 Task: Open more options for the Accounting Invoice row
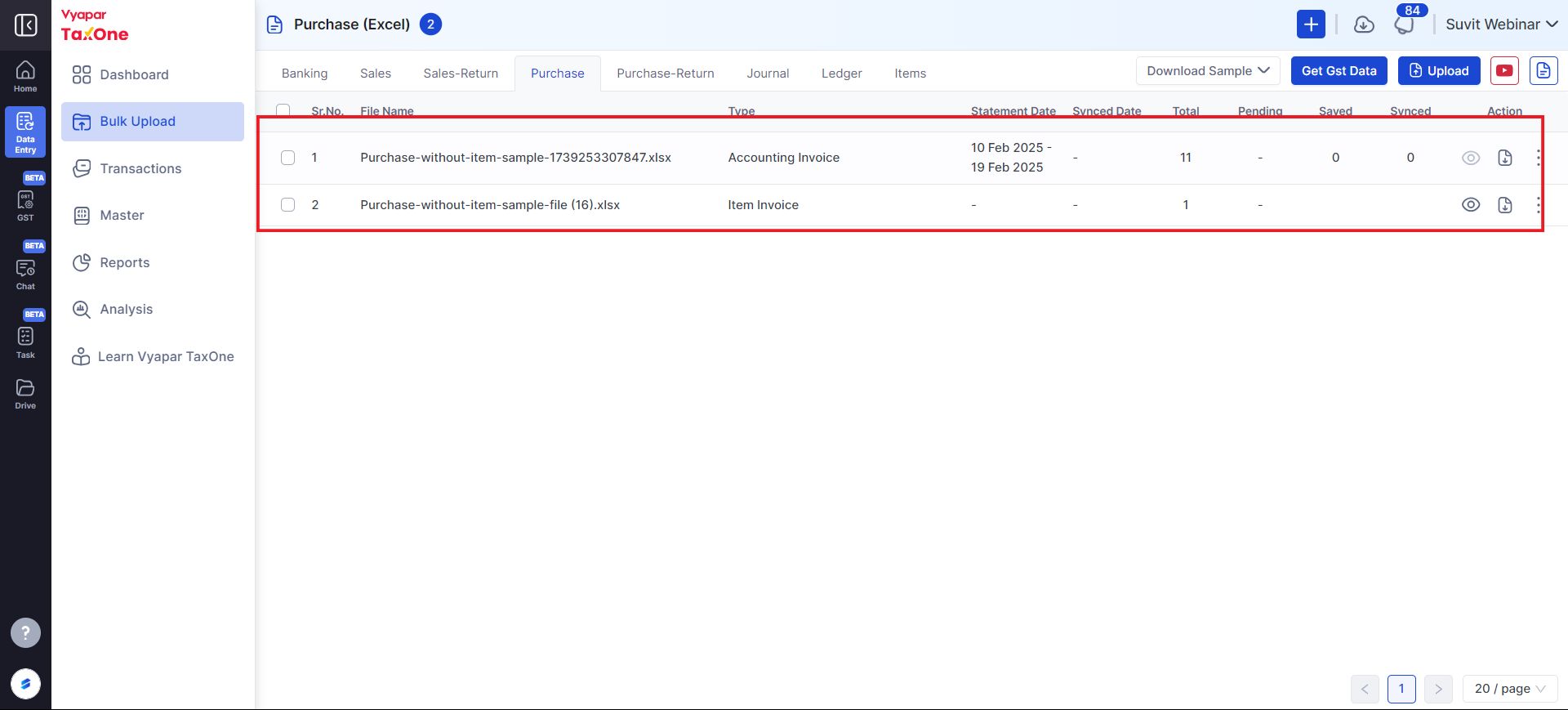1538,158
